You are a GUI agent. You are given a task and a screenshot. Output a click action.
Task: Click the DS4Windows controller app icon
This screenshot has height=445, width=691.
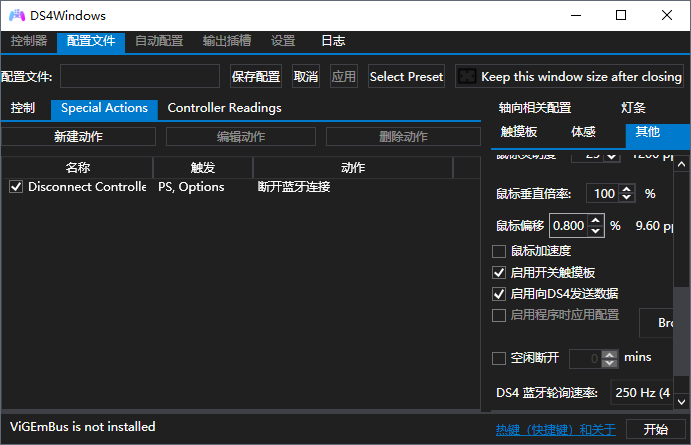(x=17, y=15)
